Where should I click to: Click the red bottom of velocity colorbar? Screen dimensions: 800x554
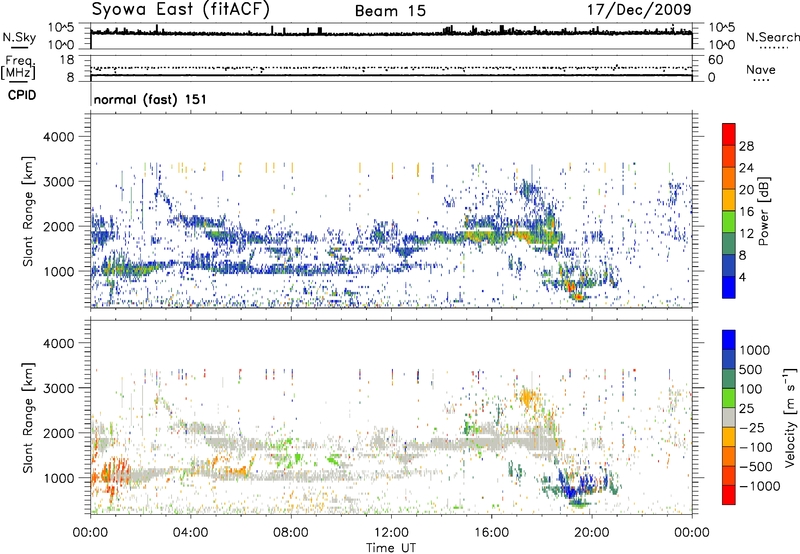[729, 495]
